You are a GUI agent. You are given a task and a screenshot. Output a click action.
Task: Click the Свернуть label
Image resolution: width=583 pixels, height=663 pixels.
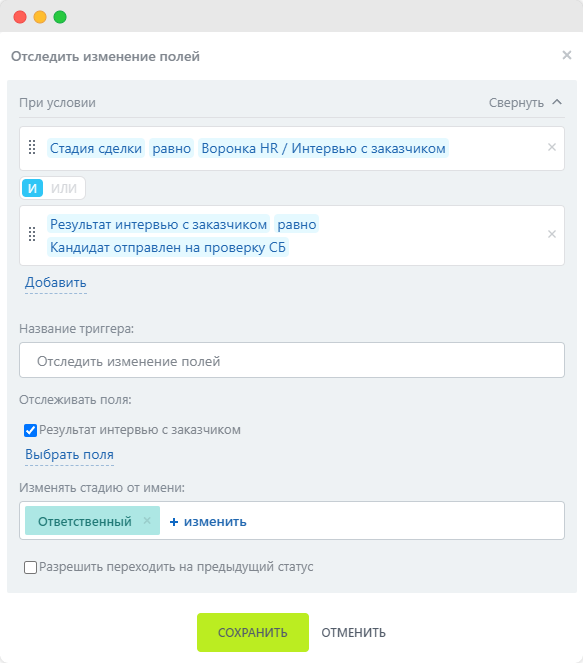pos(516,103)
